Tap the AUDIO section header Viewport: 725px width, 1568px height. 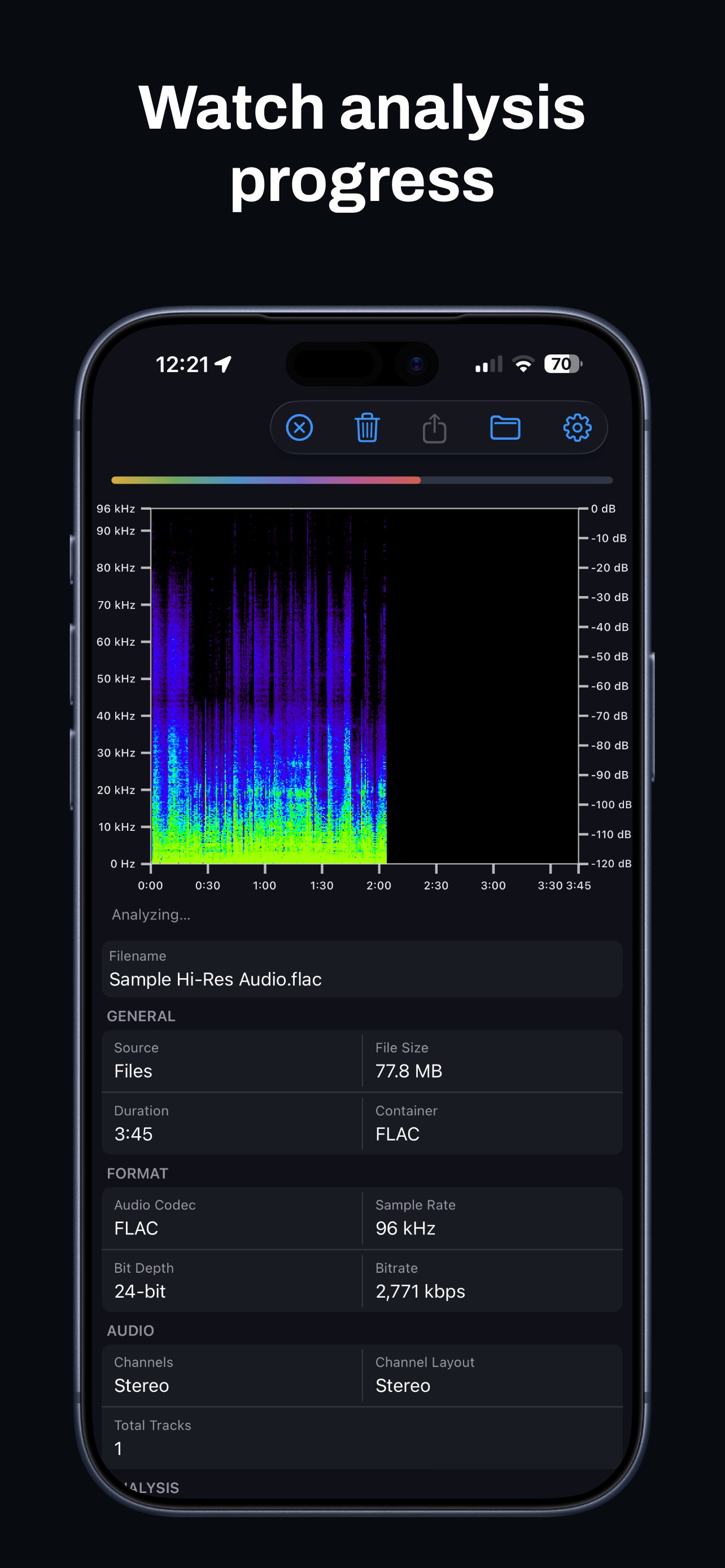(130, 1330)
